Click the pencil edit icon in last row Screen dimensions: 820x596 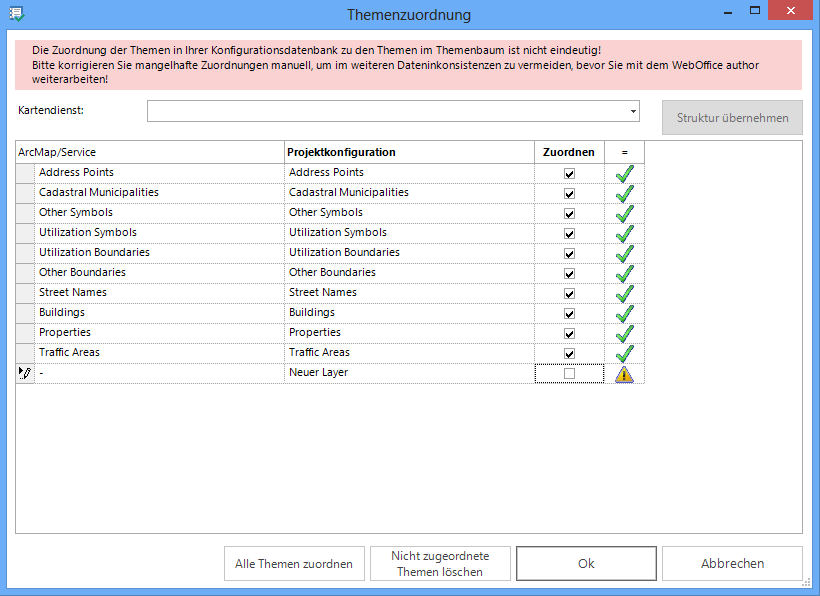(25, 373)
